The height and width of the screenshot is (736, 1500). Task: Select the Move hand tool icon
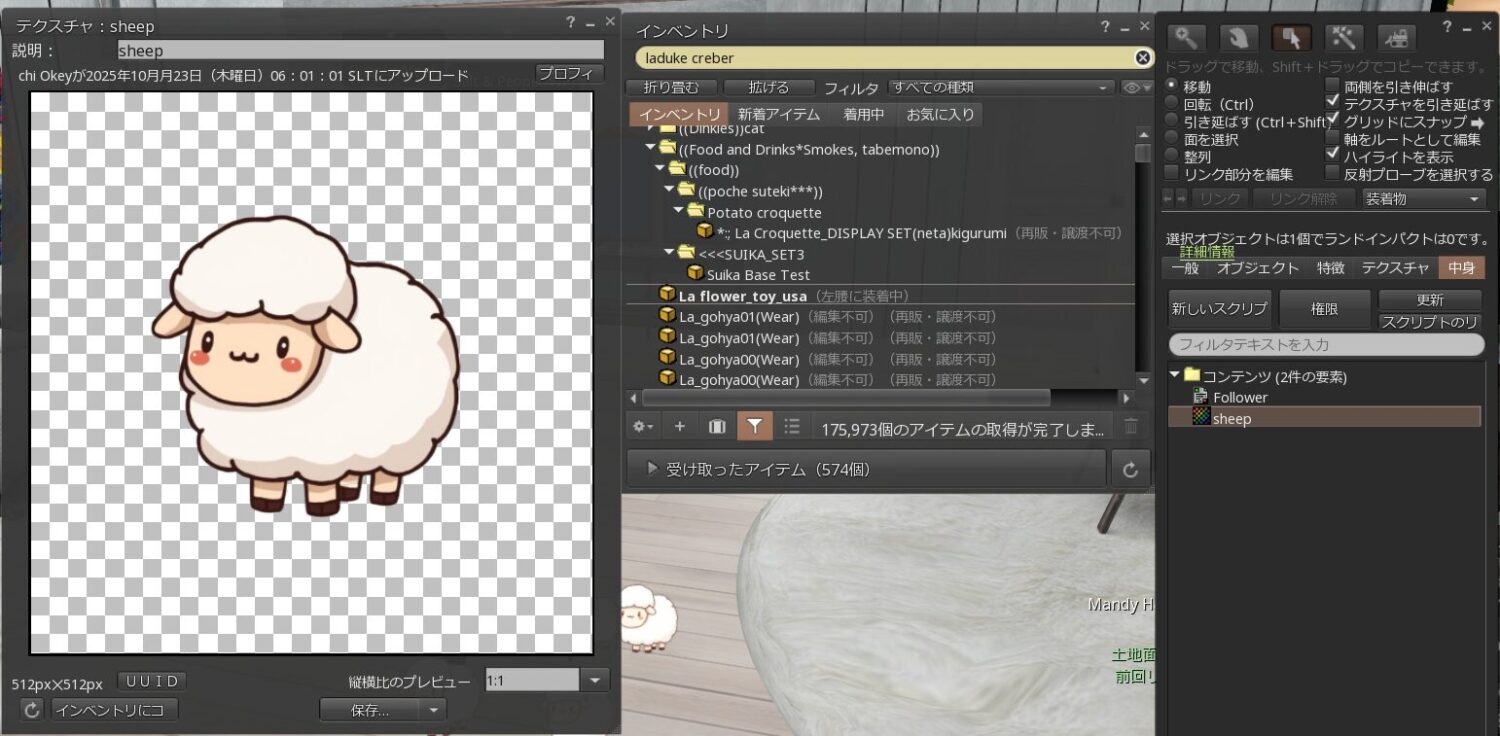tap(1238, 38)
